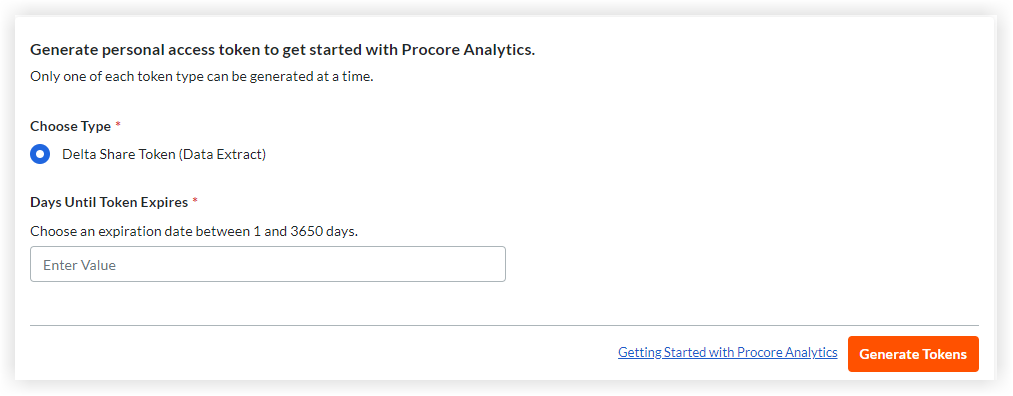Click the 'Getting Started' part of the help link
Viewport: 1013px width, 396px height.
tap(662, 353)
